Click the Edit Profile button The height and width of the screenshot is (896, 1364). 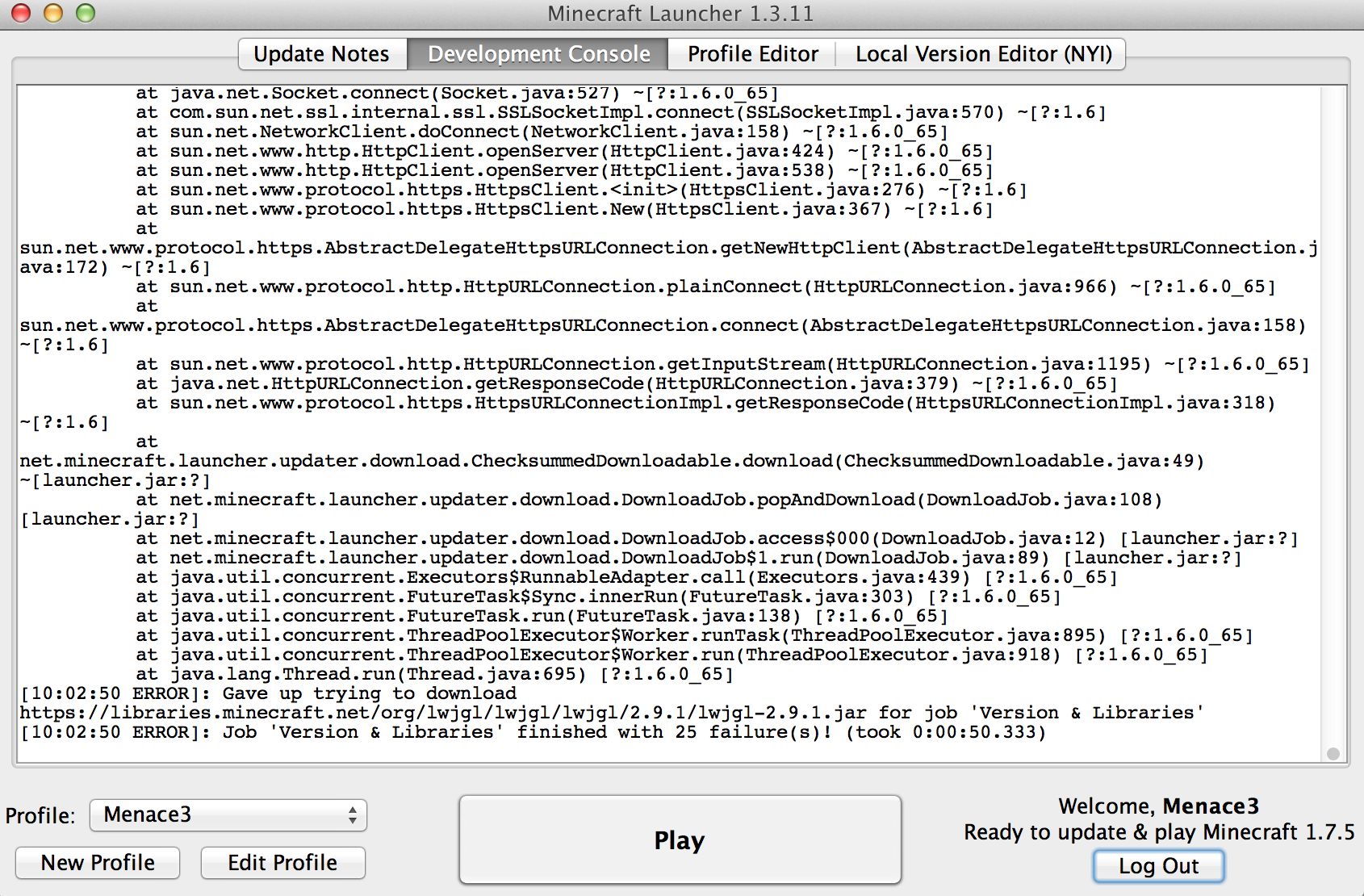click(x=282, y=863)
